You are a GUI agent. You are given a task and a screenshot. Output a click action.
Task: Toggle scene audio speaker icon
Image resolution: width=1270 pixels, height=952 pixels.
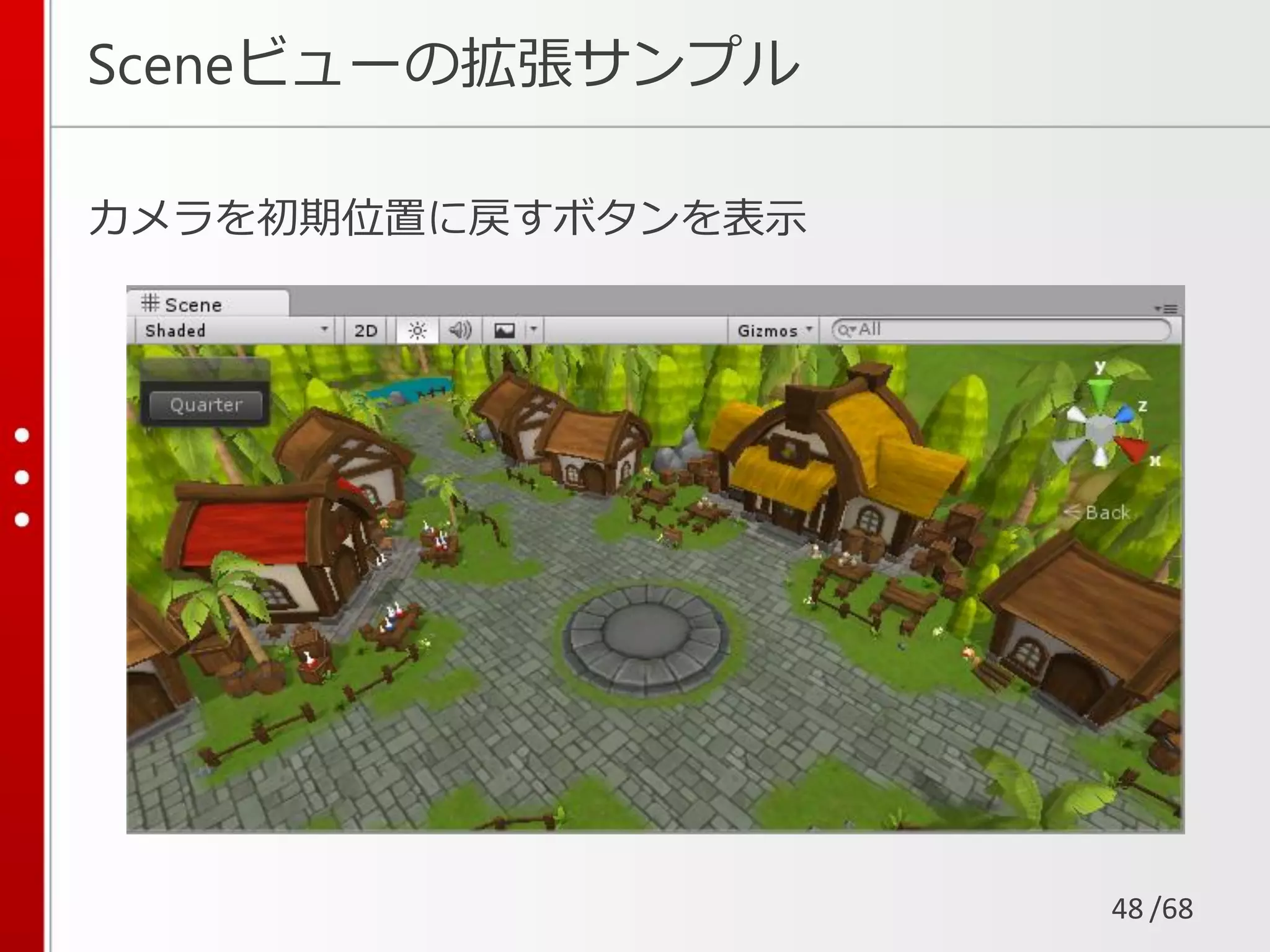click(x=460, y=330)
